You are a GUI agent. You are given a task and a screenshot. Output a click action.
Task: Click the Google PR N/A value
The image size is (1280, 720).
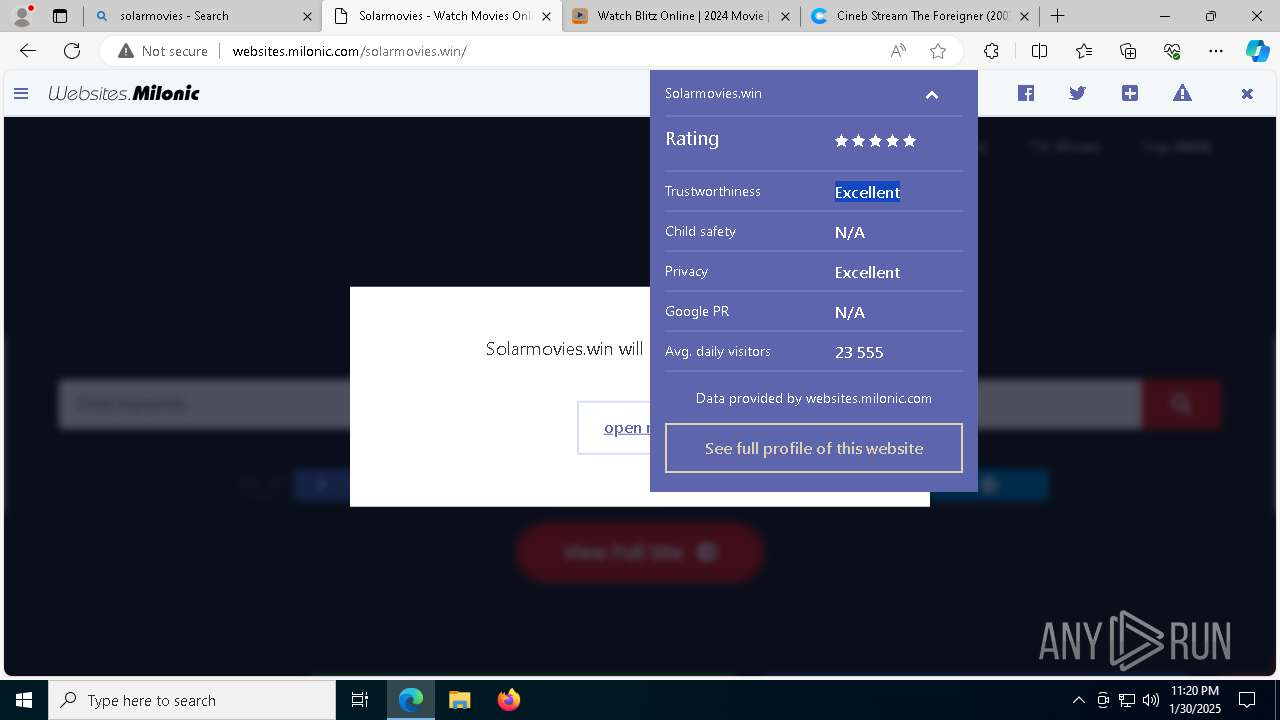point(850,312)
